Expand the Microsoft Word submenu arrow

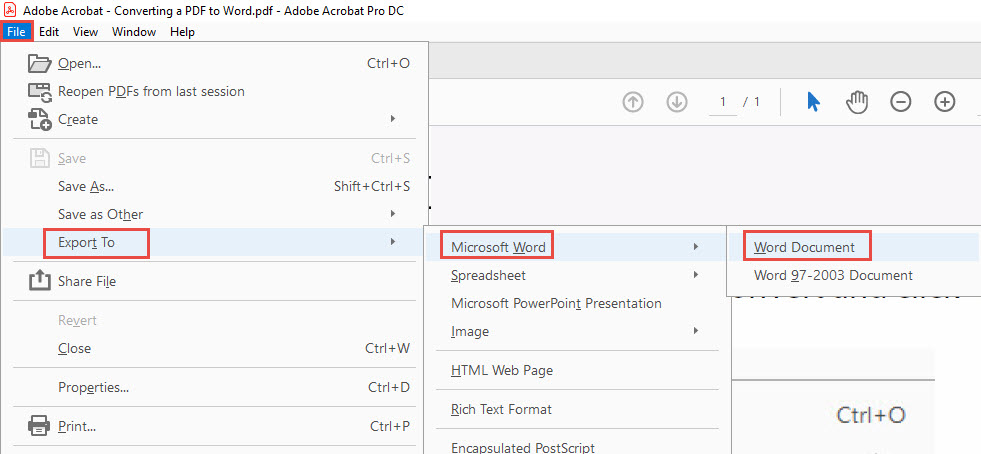(696, 247)
